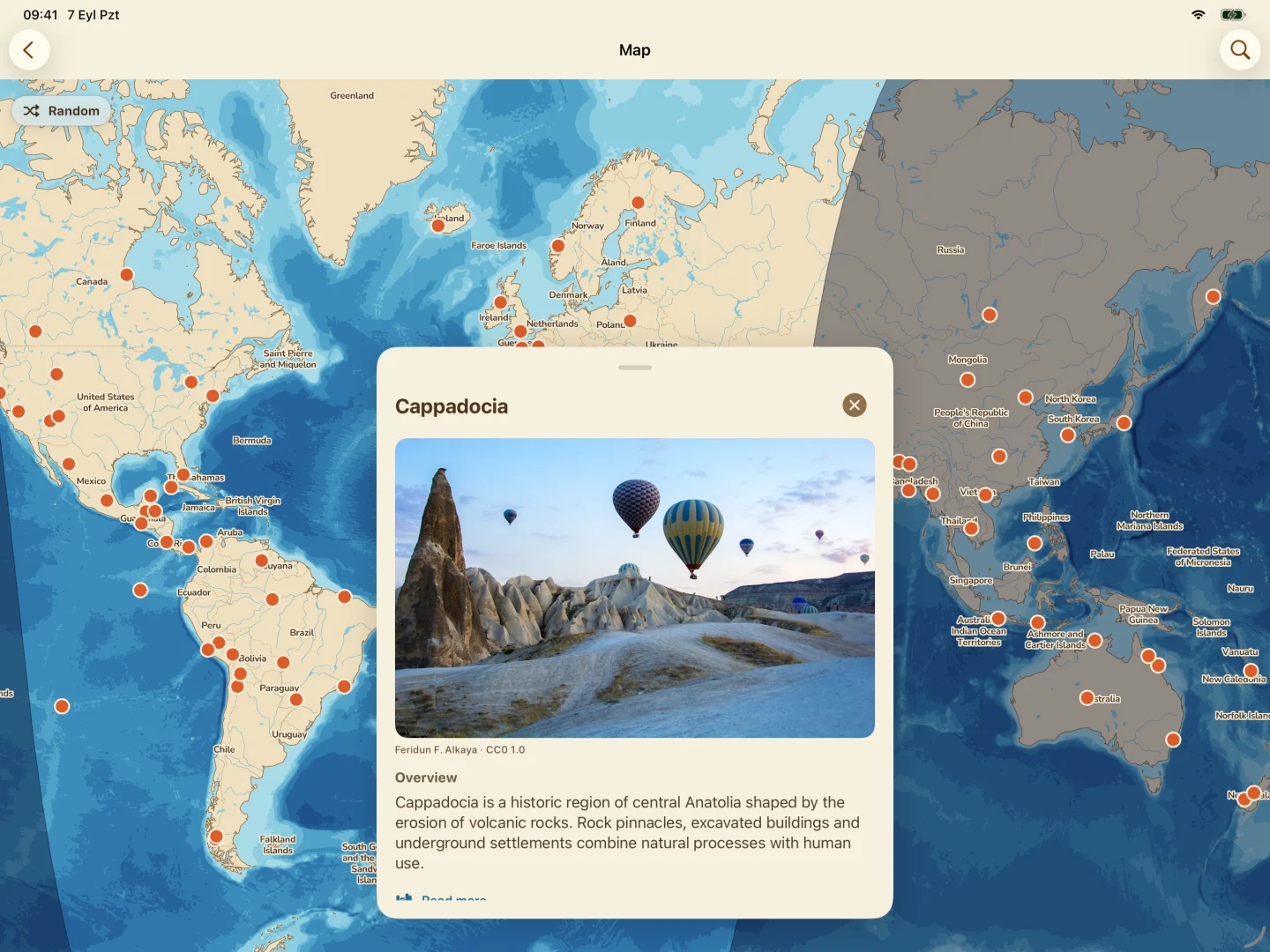Screen dimensions: 1270x952
Task: Select the pin near Norway's coast
Action: click(x=557, y=246)
